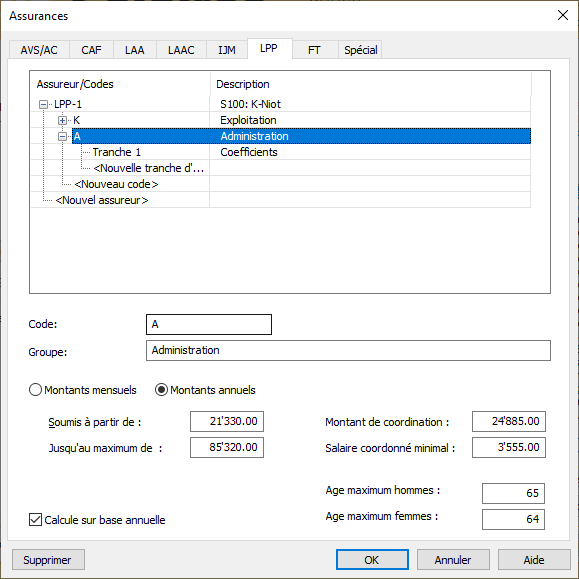Screen dimensions: 579x579
Task: Select the Tranche 1 tree item
Action: (117, 152)
